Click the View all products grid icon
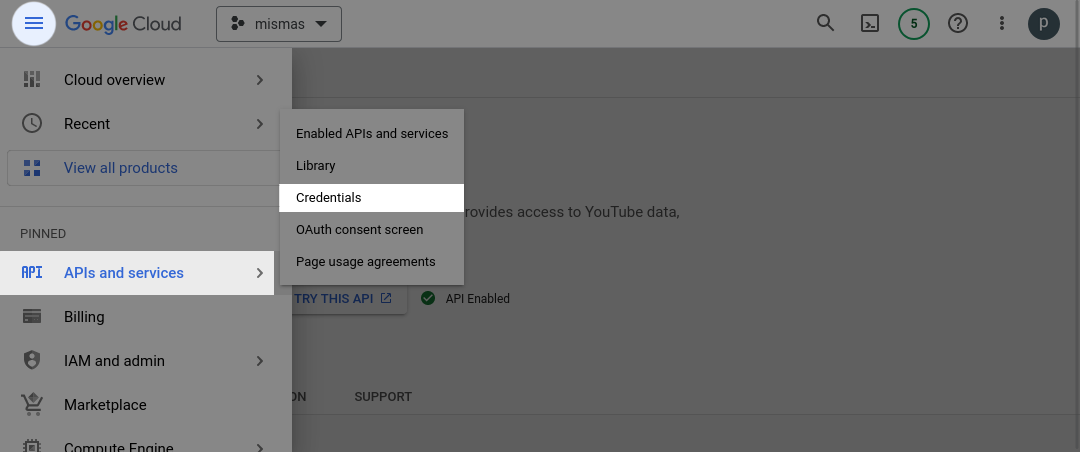 click(32, 167)
